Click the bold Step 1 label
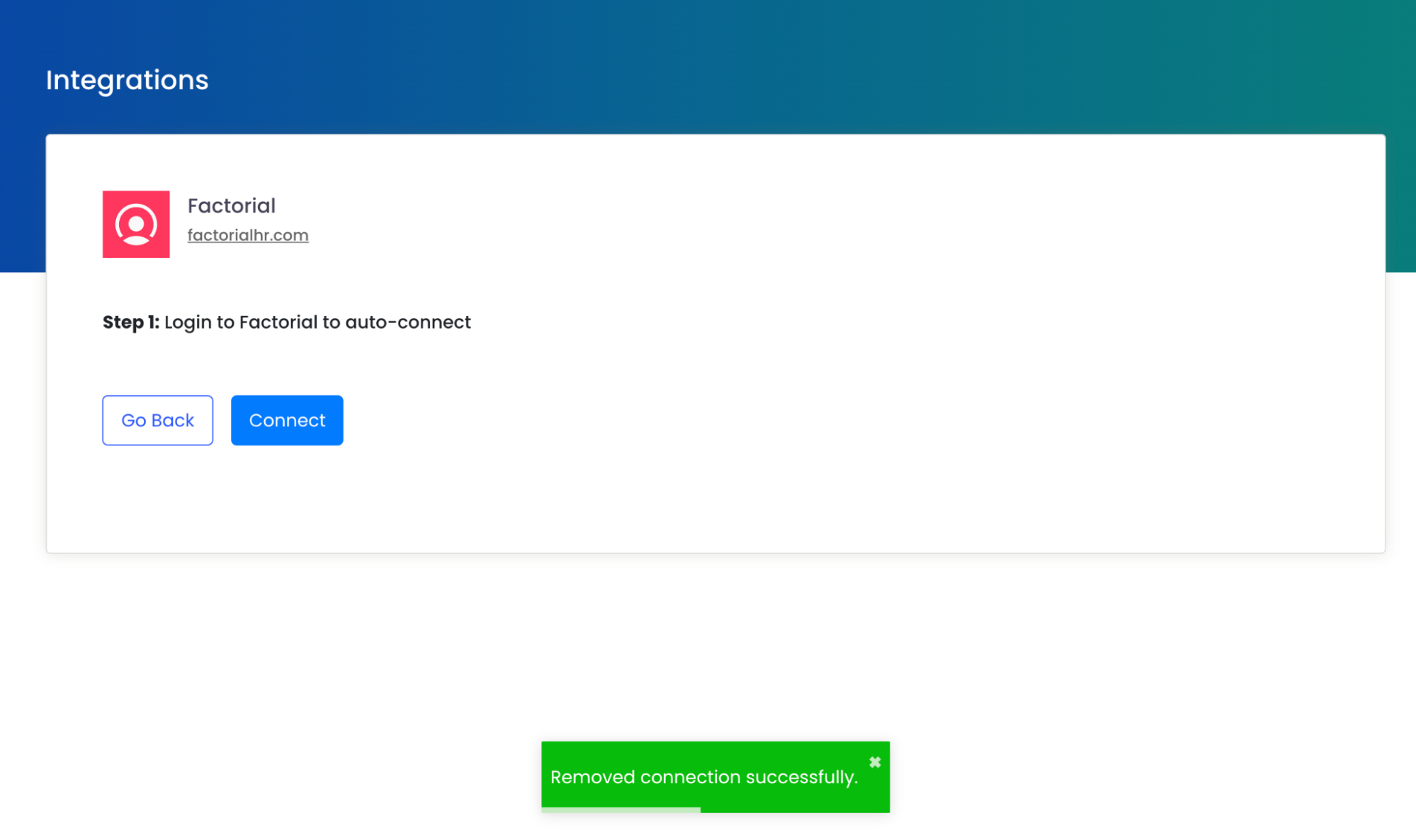 (x=130, y=322)
